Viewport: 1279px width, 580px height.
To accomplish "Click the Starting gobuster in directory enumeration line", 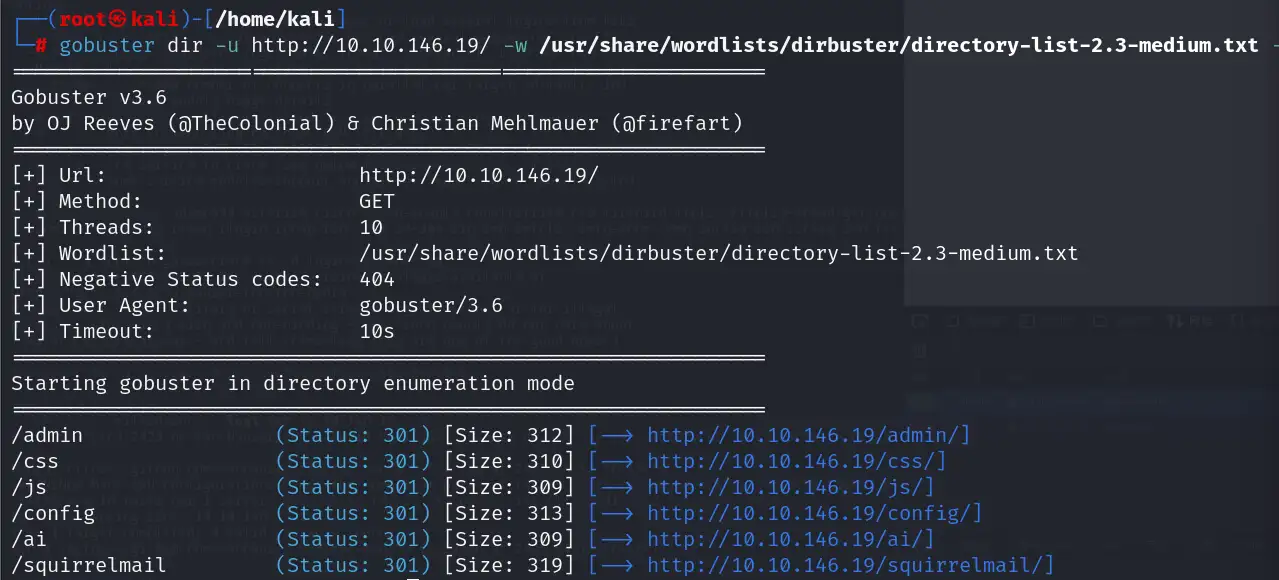I will click(x=293, y=383).
